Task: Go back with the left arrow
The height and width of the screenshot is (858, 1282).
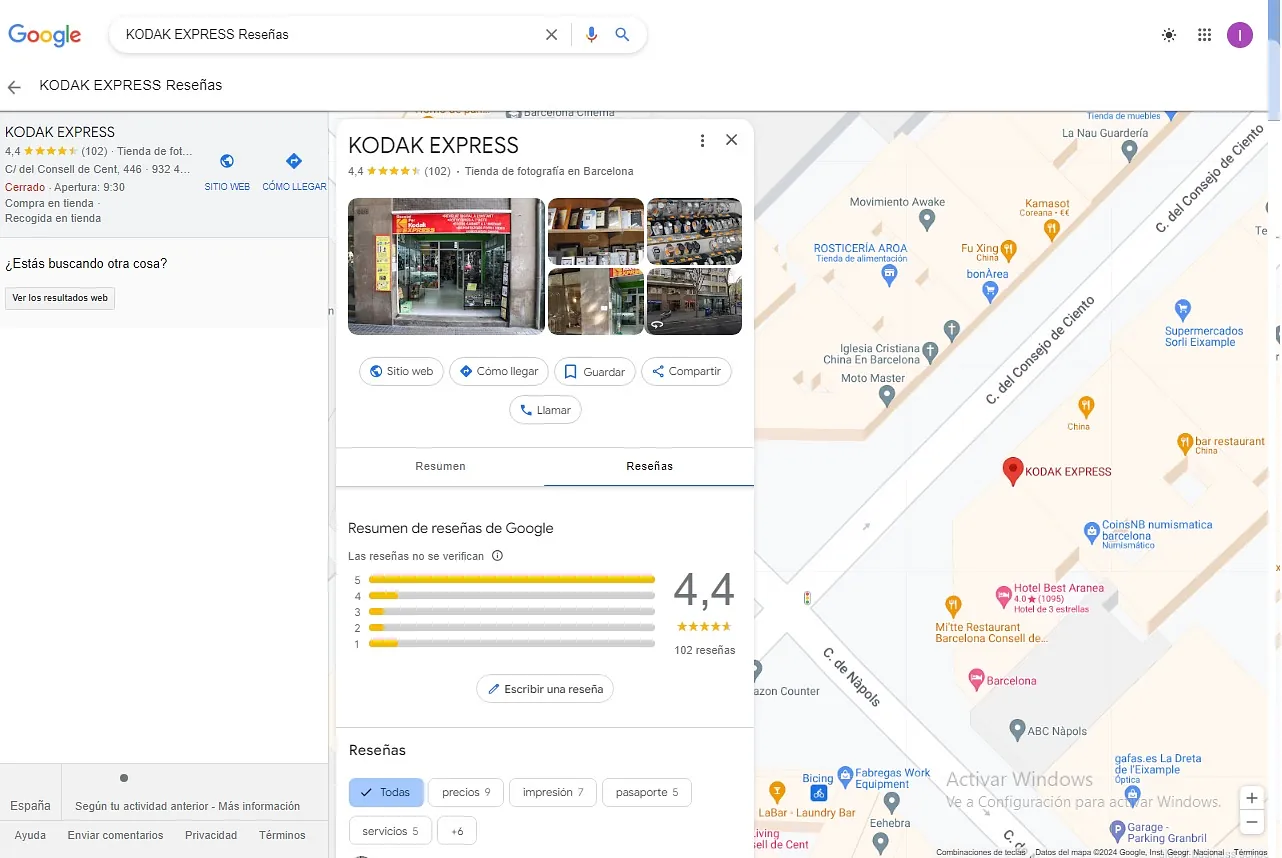Action: click(14, 87)
